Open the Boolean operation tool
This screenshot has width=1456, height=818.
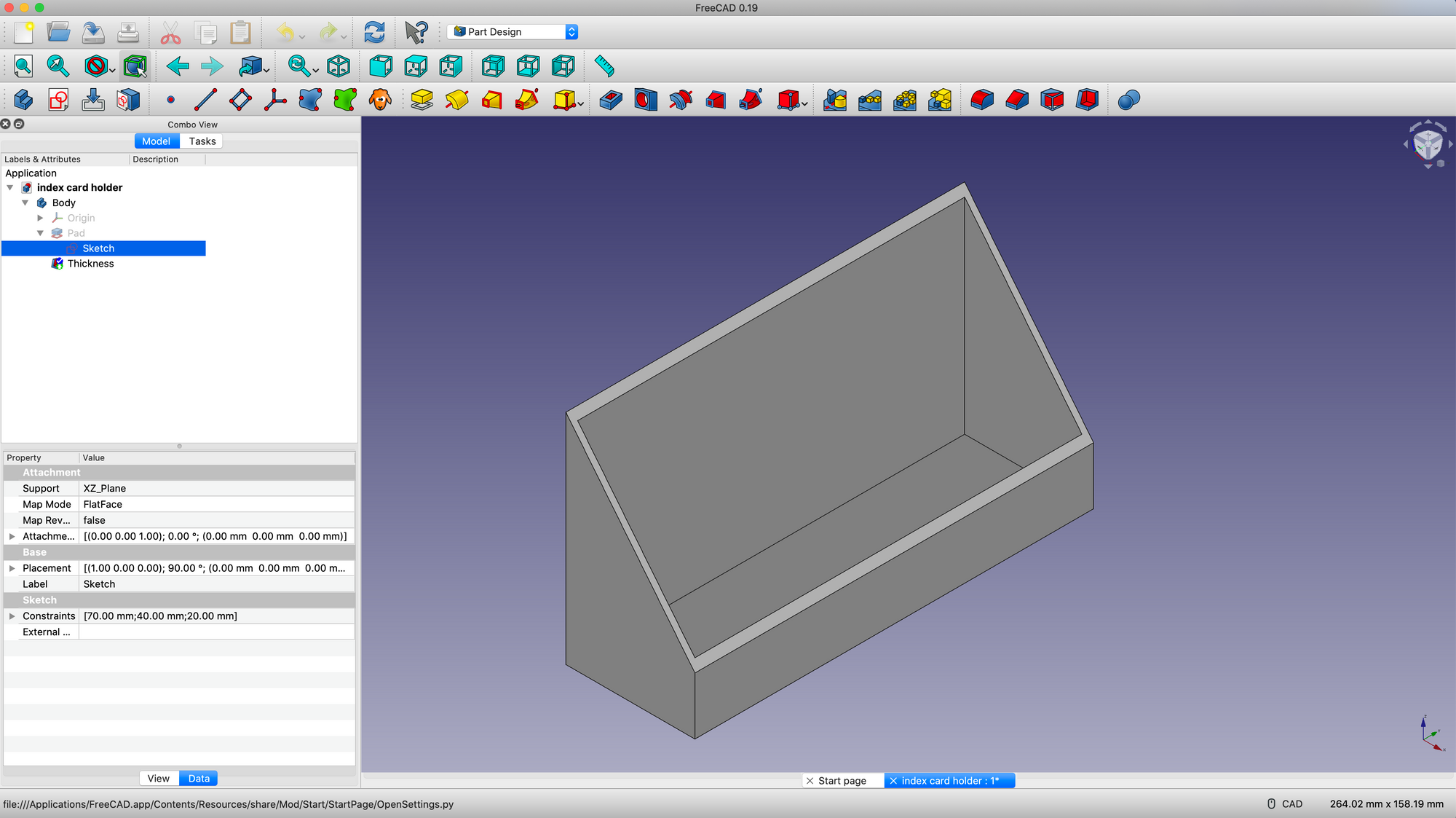tap(1128, 100)
